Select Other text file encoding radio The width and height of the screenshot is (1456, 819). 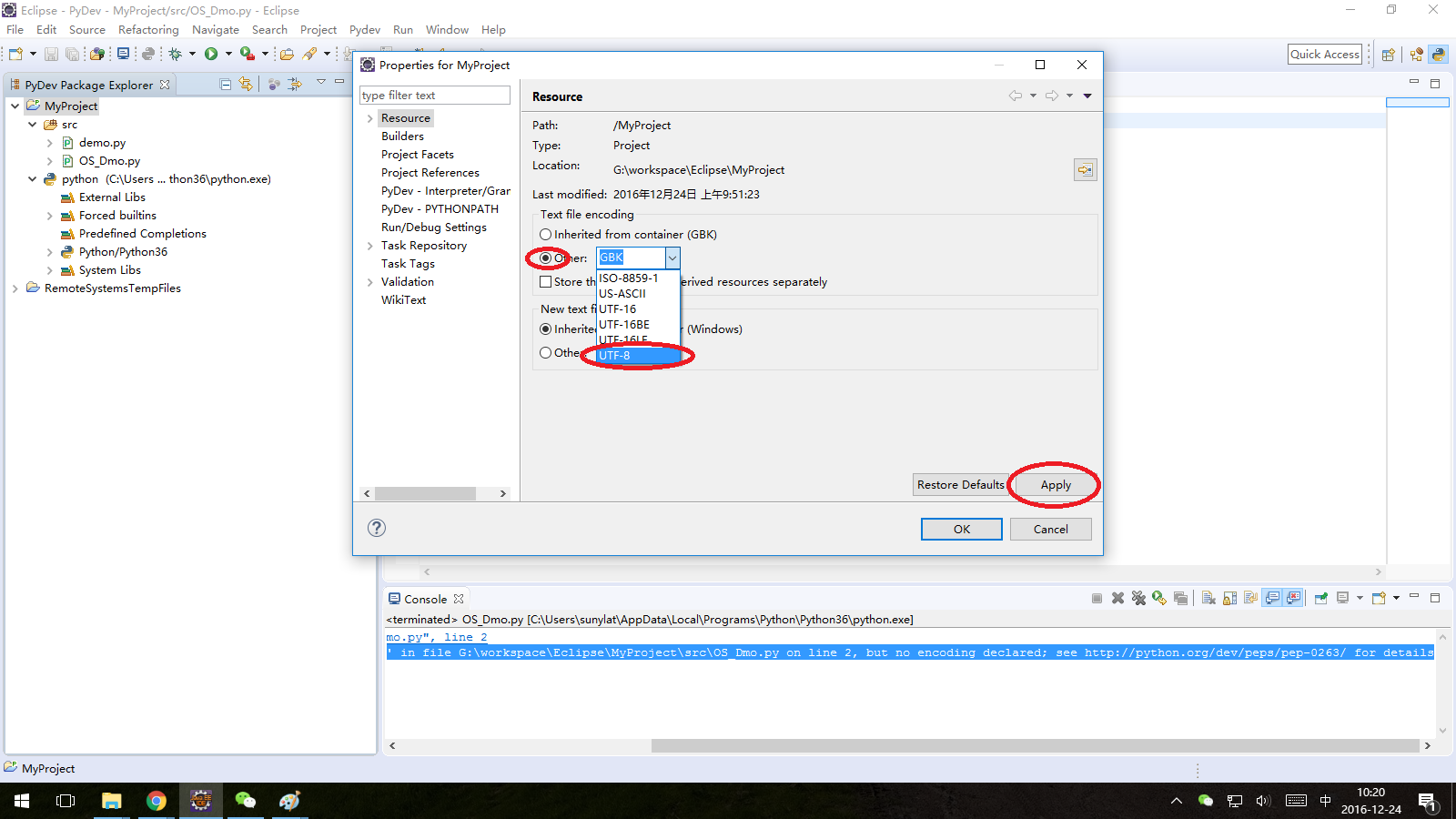click(545, 258)
